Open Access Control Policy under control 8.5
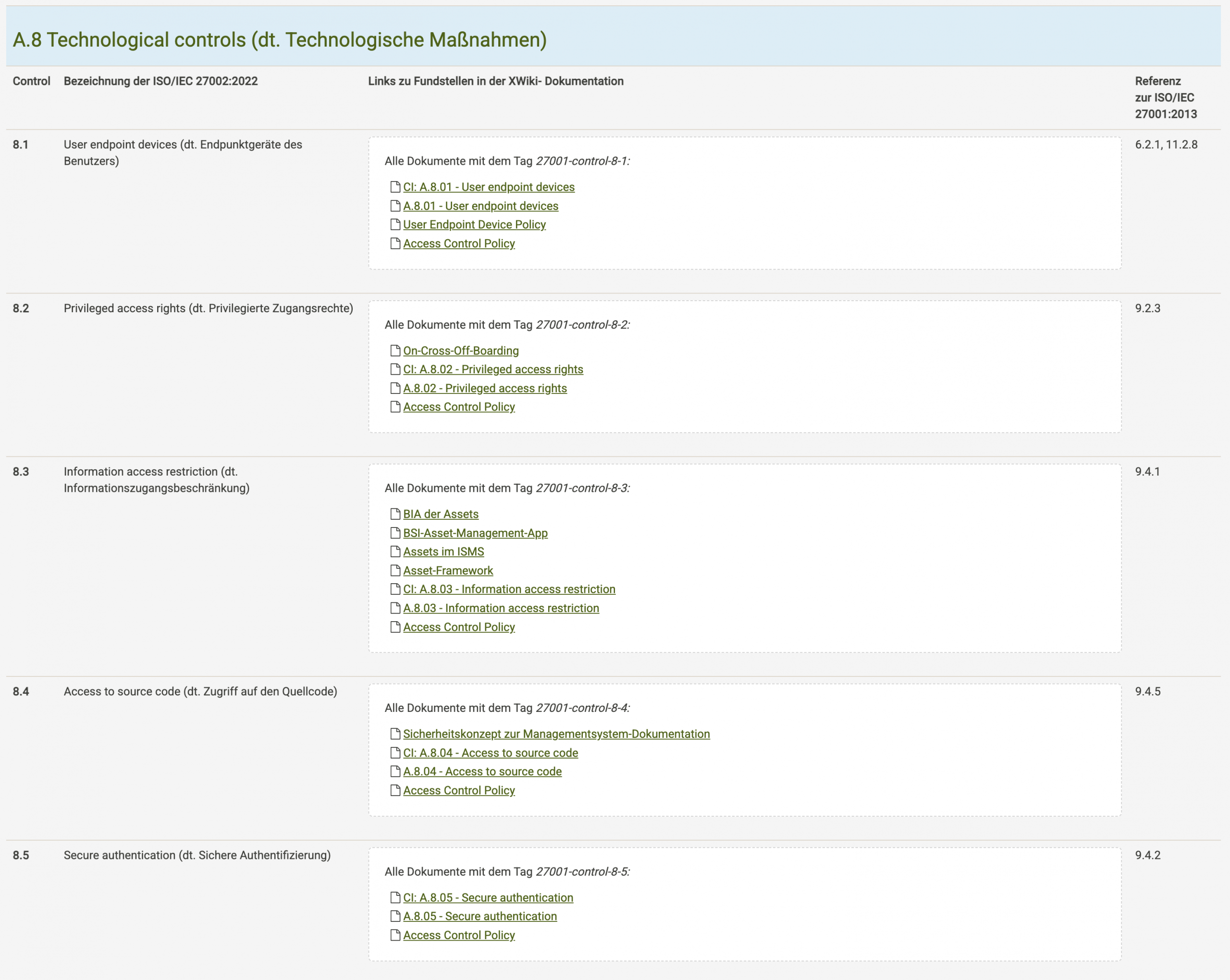The image size is (1230, 980). (x=459, y=935)
